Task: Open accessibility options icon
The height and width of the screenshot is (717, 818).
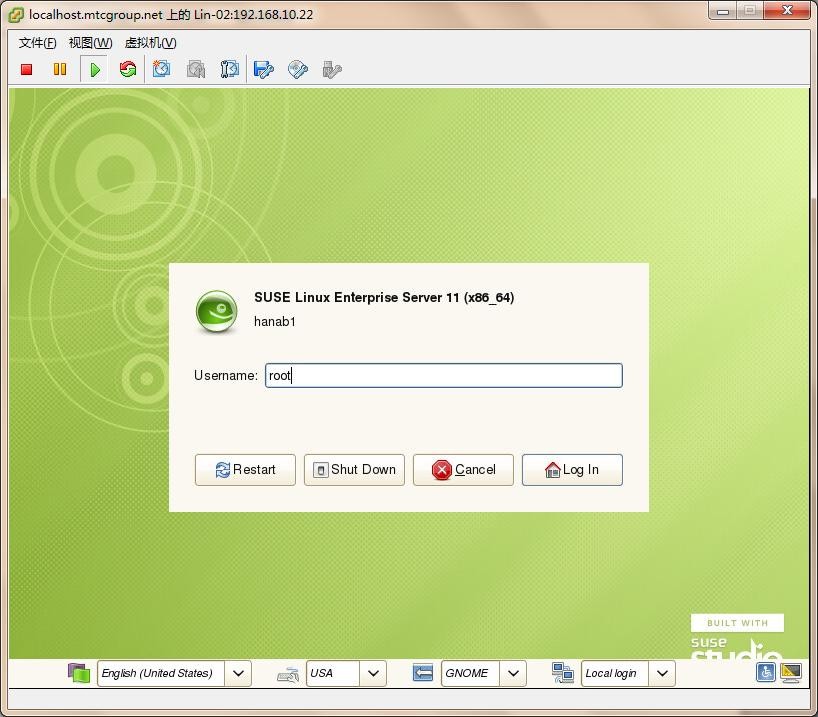Action: click(765, 672)
